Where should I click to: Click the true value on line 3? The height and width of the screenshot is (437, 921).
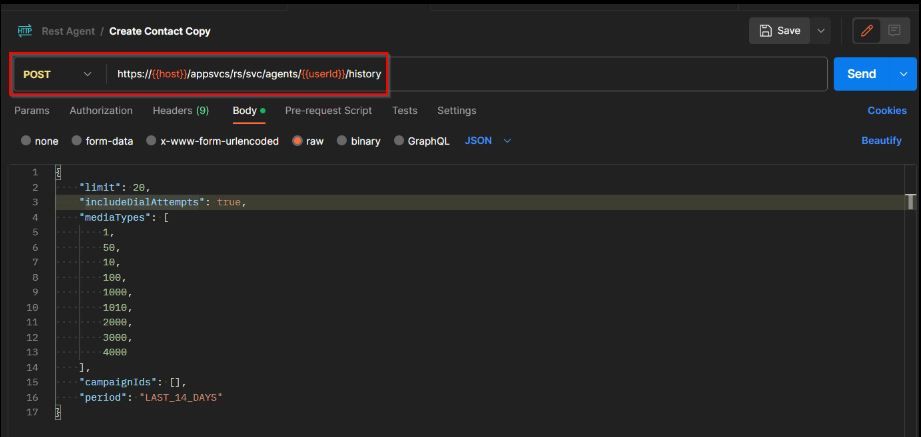(x=229, y=202)
